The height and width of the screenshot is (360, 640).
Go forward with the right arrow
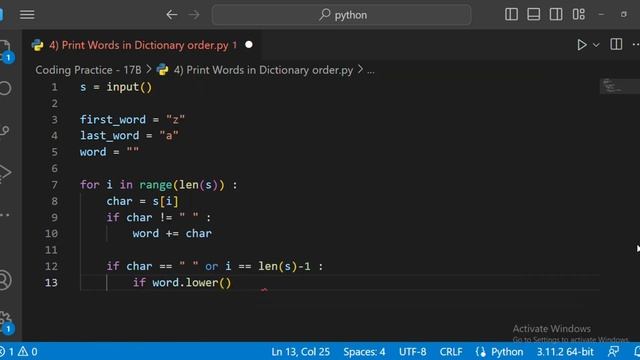point(194,15)
